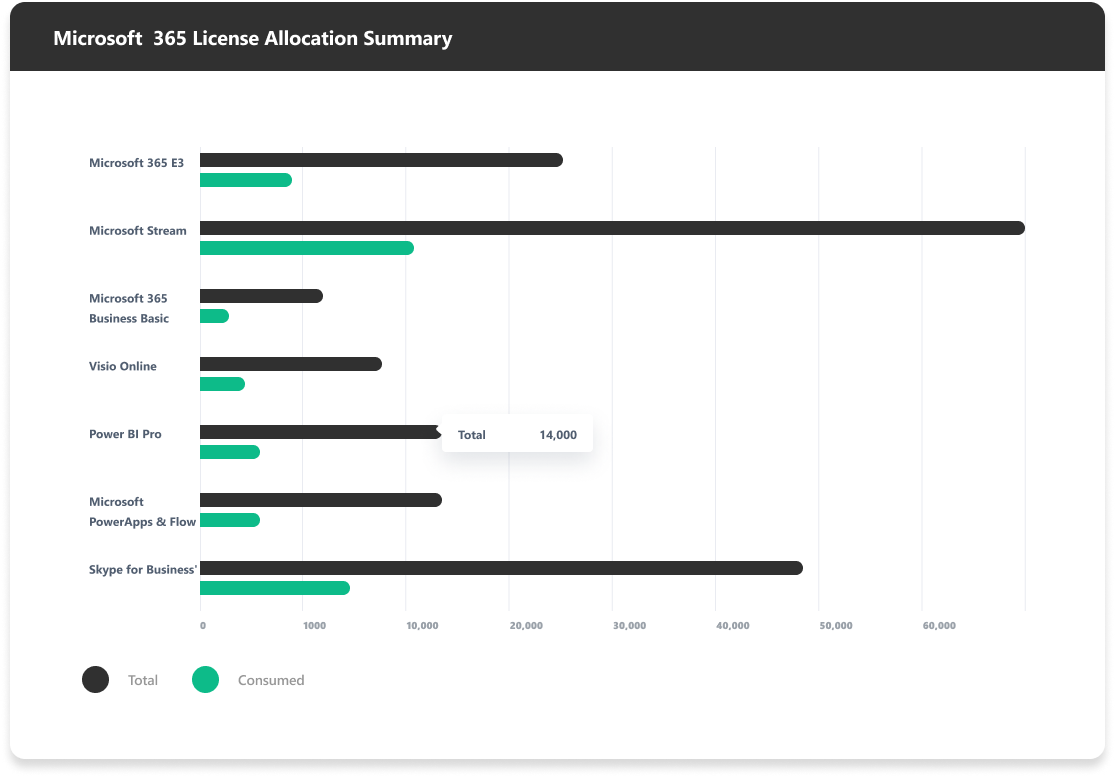Click the Skype for Business total bar

point(501,568)
